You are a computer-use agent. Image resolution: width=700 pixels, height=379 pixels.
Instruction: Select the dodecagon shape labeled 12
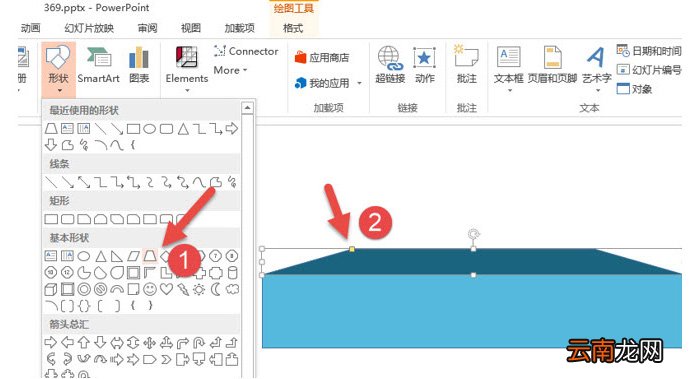pos(67,273)
